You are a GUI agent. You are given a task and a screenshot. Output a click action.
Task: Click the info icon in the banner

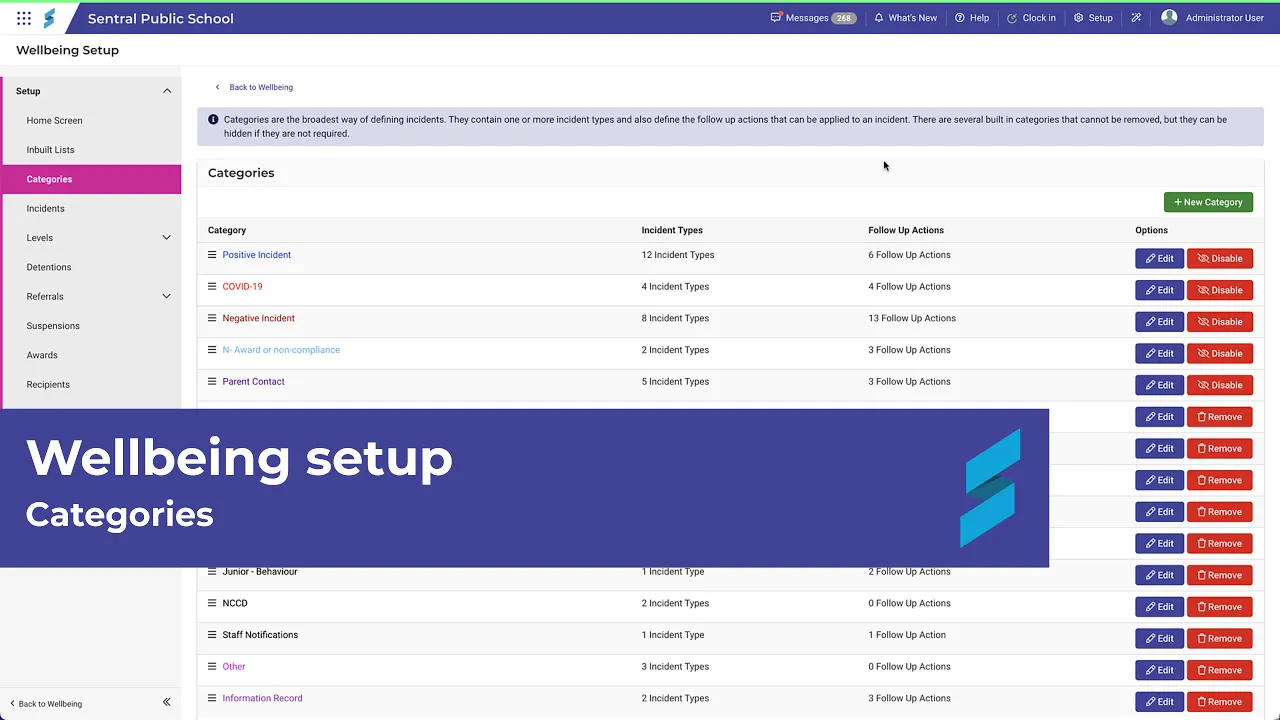213,119
